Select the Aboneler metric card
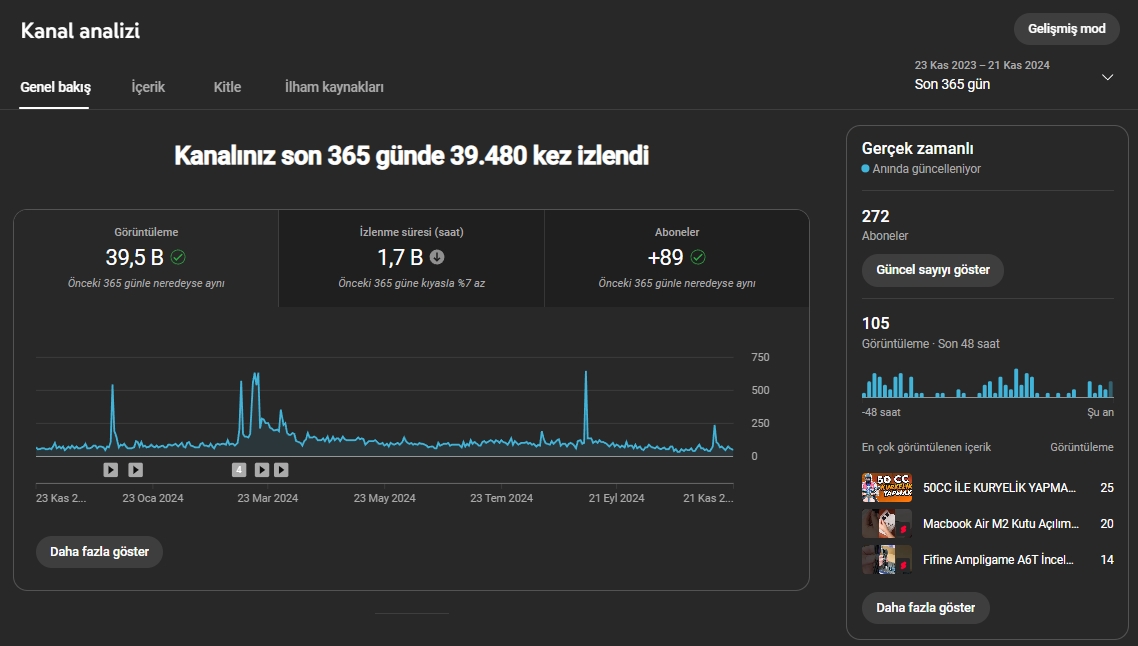This screenshot has width=1138, height=646. pos(676,258)
